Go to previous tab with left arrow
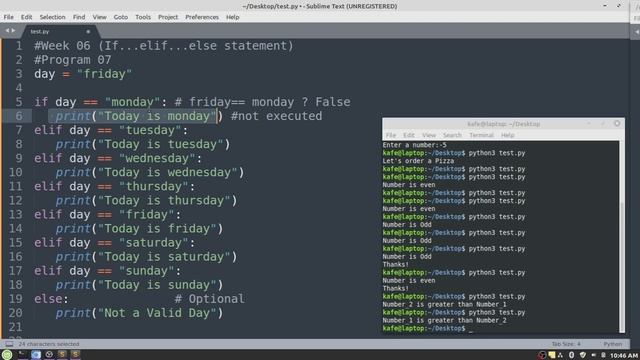Image resolution: width=640 pixels, height=360 pixels. click(x=7, y=31)
